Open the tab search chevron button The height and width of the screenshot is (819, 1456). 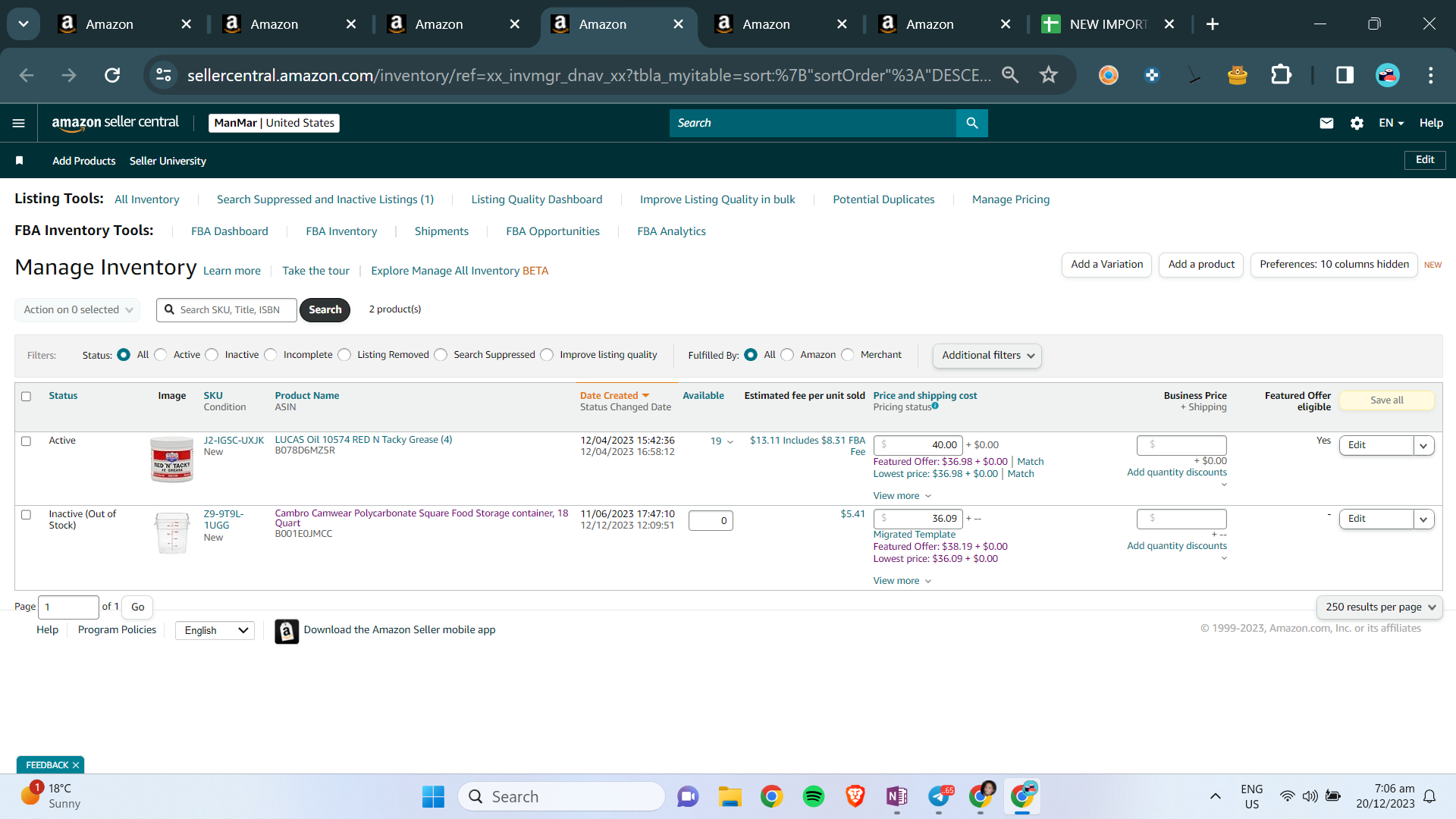point(24,24)
